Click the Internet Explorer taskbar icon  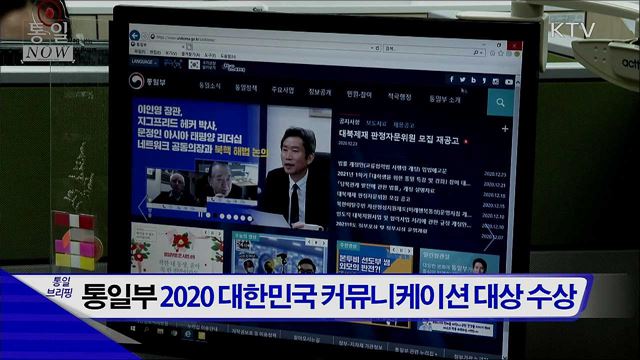pyautogui.click(x=188, y=333)
